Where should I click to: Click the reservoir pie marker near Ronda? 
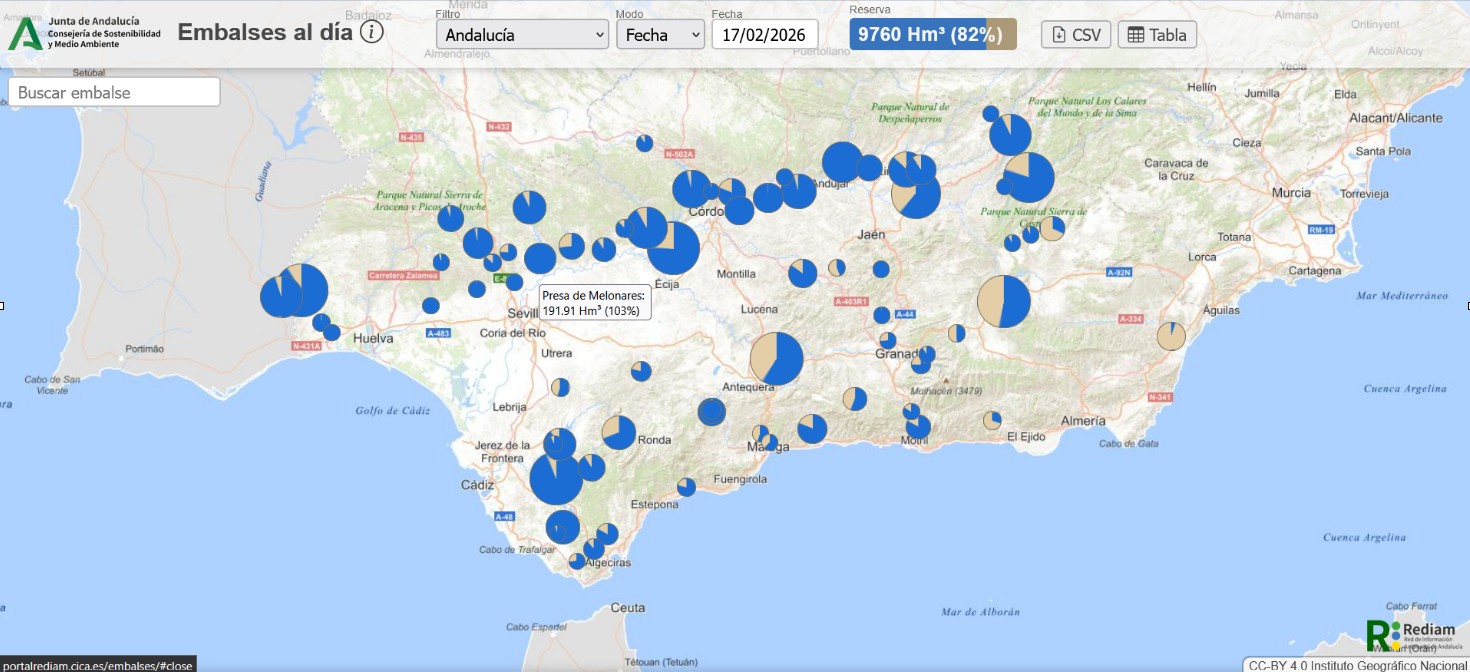point(619,432)
